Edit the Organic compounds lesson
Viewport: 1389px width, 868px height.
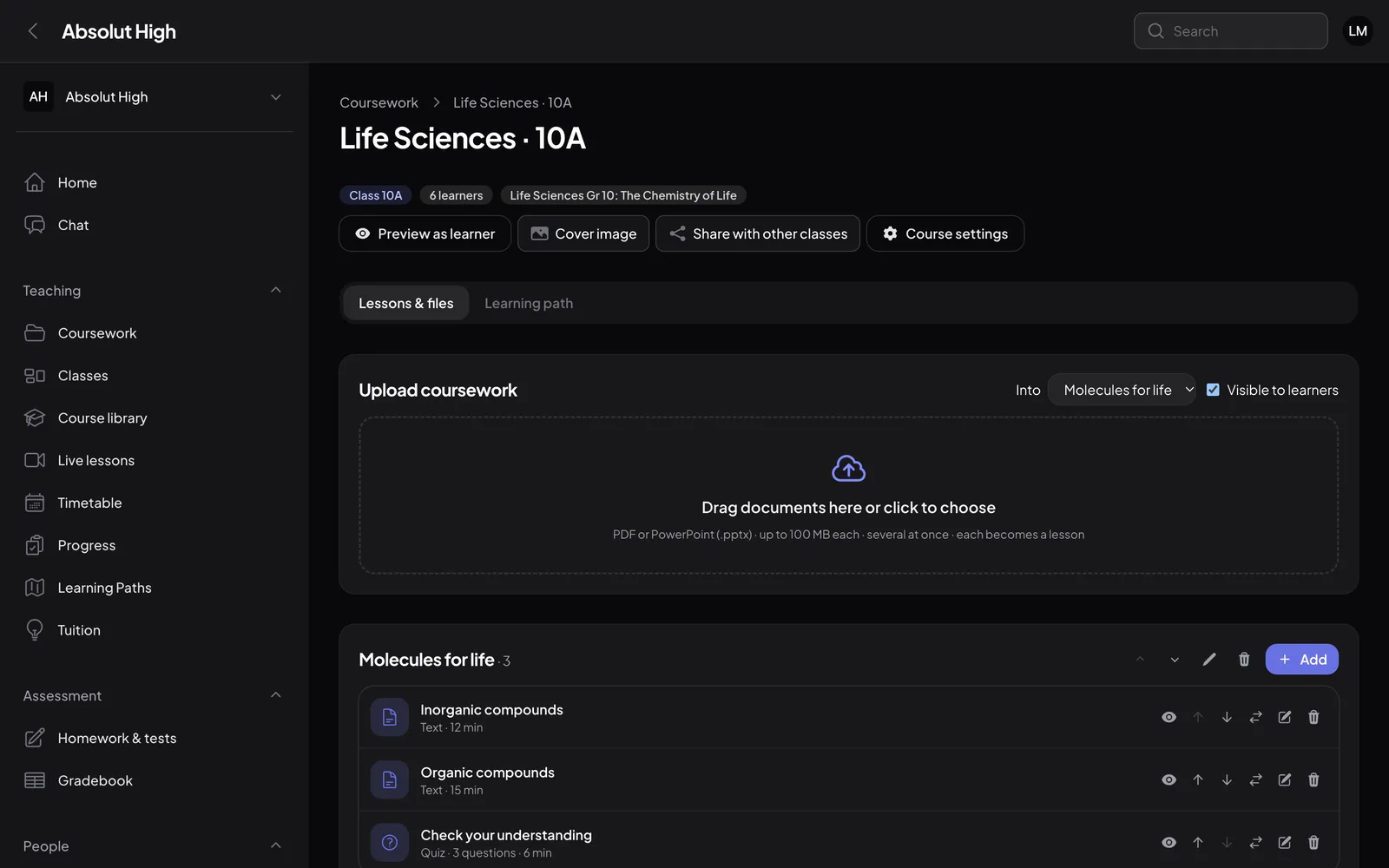tap(1285, 779)
